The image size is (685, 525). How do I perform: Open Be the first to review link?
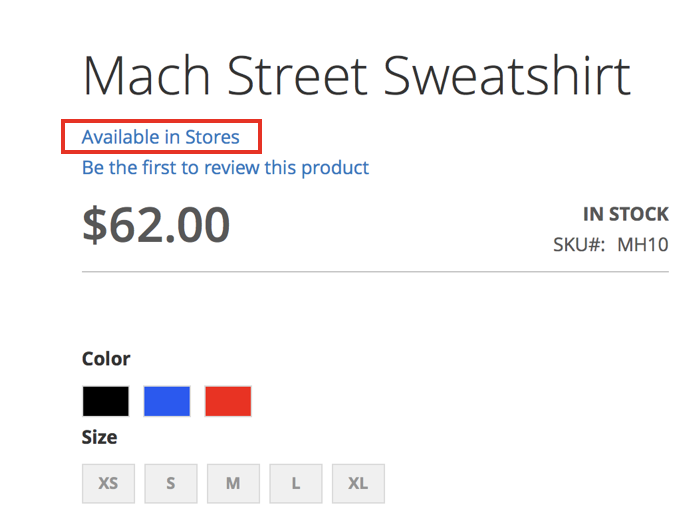pos(225,167)
